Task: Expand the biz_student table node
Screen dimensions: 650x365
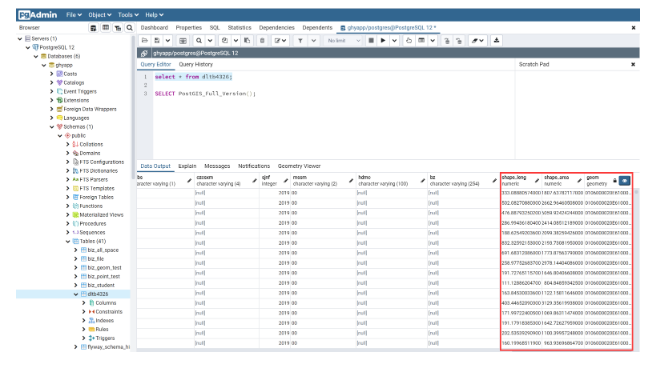Action: 76,285
